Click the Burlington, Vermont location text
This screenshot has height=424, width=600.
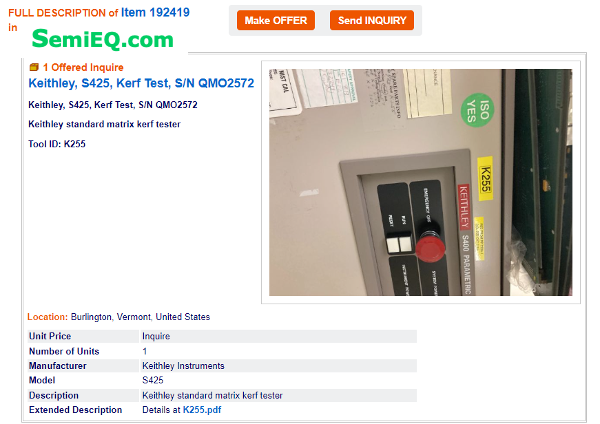(x=140, y=317)
